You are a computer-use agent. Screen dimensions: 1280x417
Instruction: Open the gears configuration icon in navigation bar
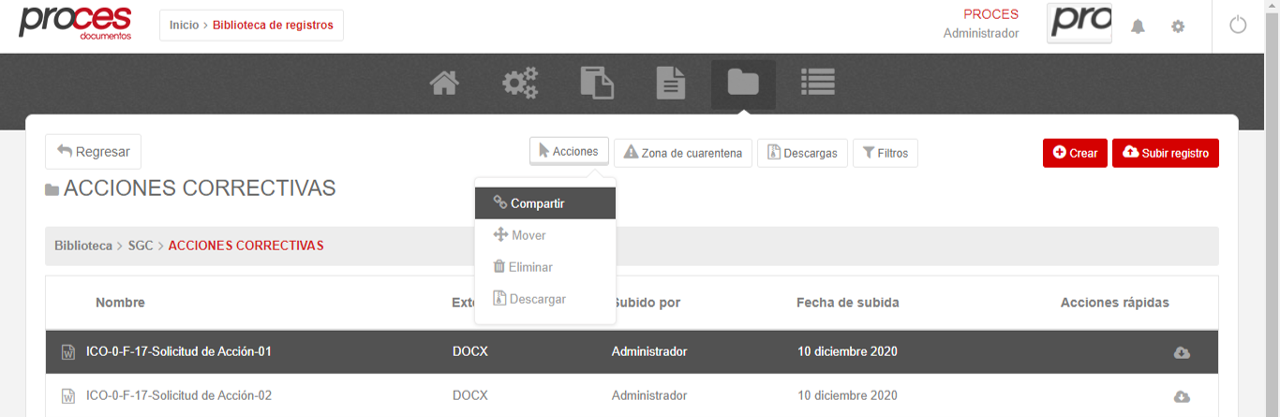[520, 83]
